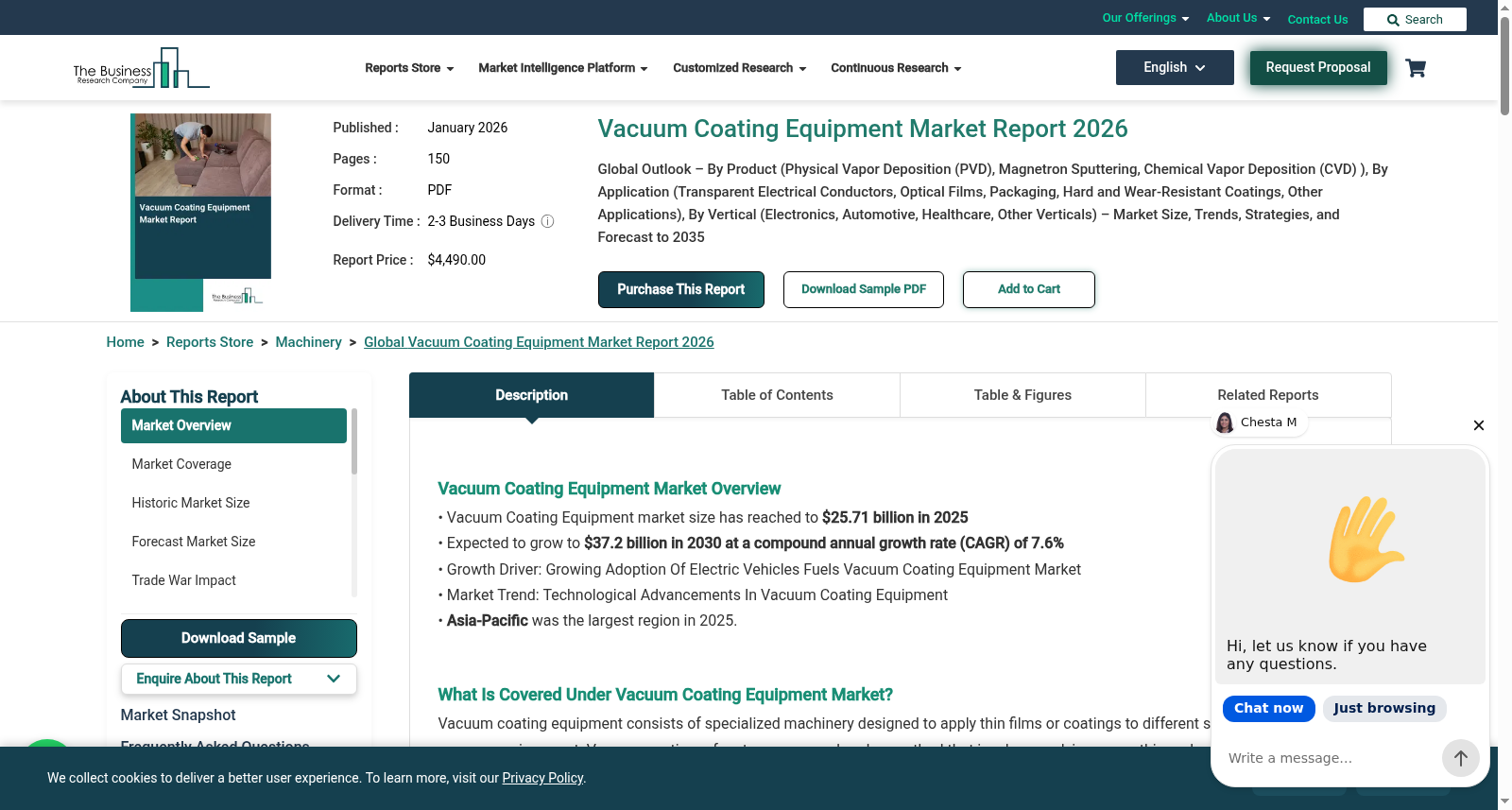Open English language selector

click(1175, 67)
